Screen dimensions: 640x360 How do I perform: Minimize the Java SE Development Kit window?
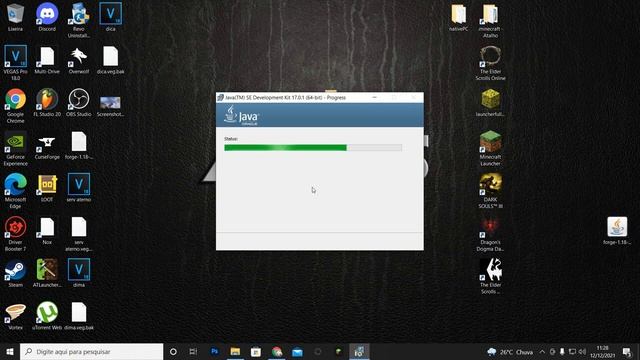pyautogui.click(x=374, y=98)
